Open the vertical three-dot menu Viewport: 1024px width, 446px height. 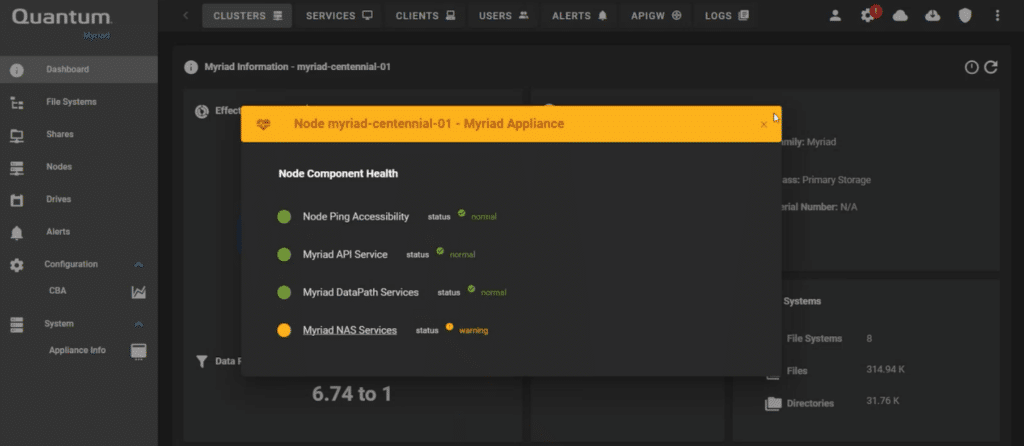click(997, 16)
